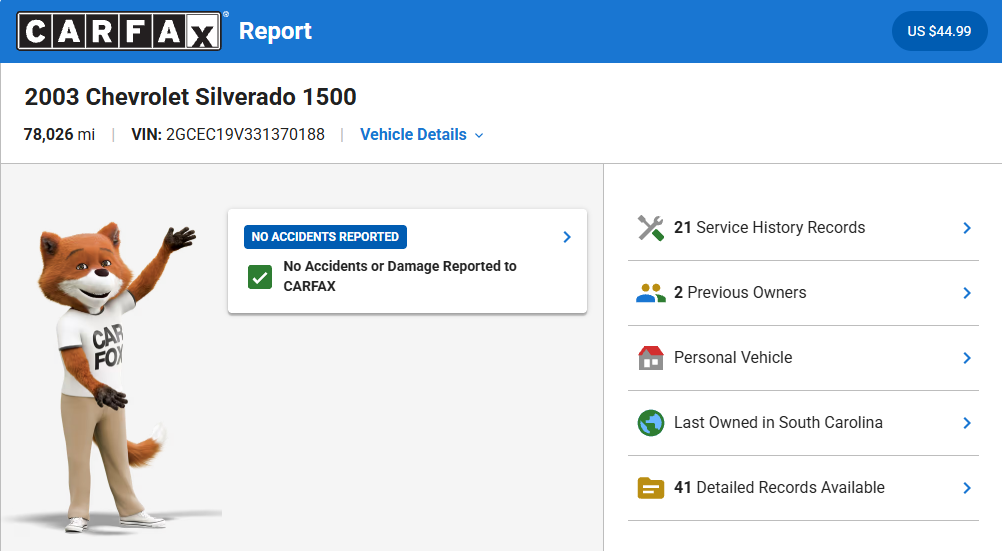
Task: Click the 2003 Chevrolet Silverado 1500 title
Action: (x=190, y=97)
